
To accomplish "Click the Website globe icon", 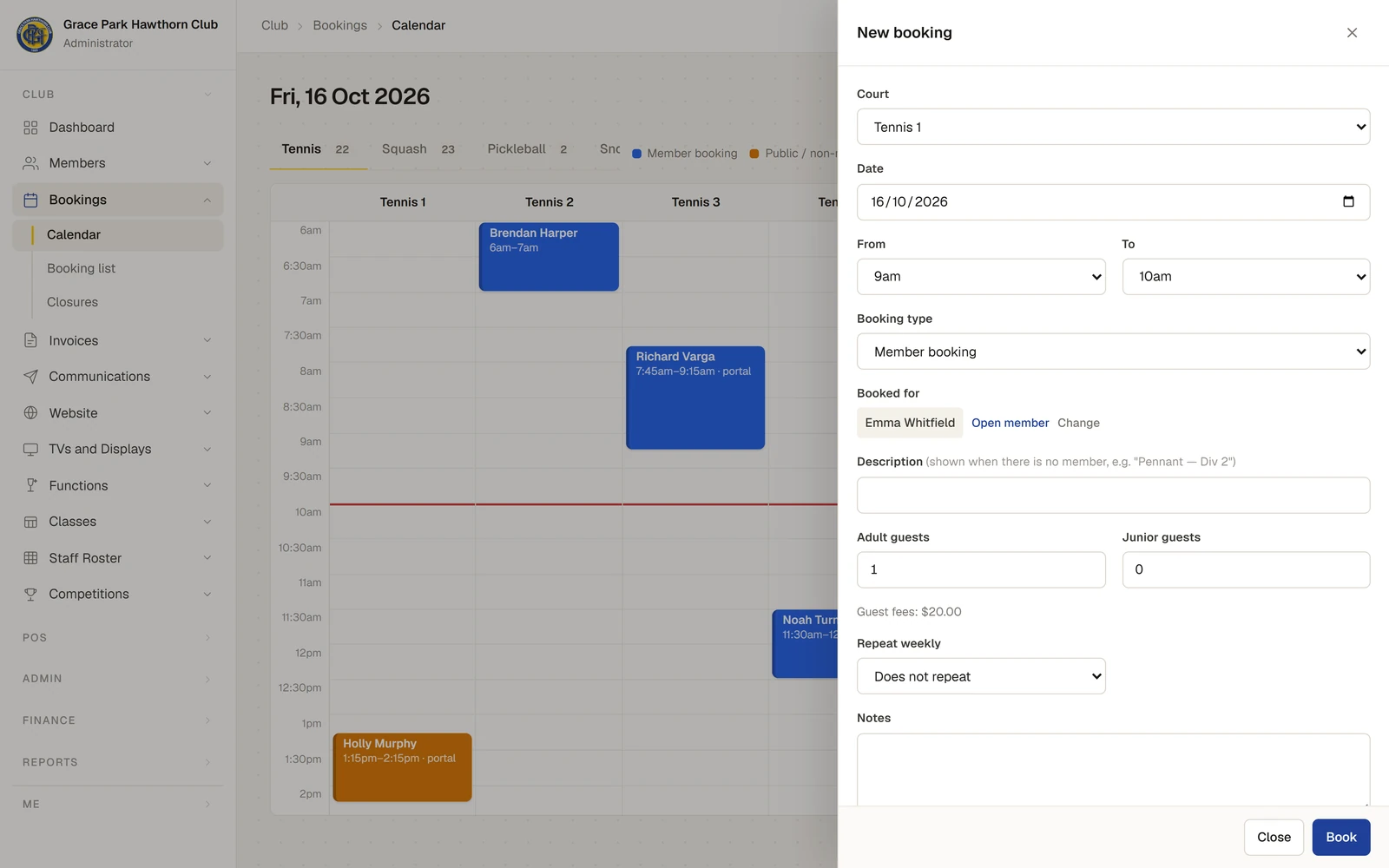I will coord(30,413).
